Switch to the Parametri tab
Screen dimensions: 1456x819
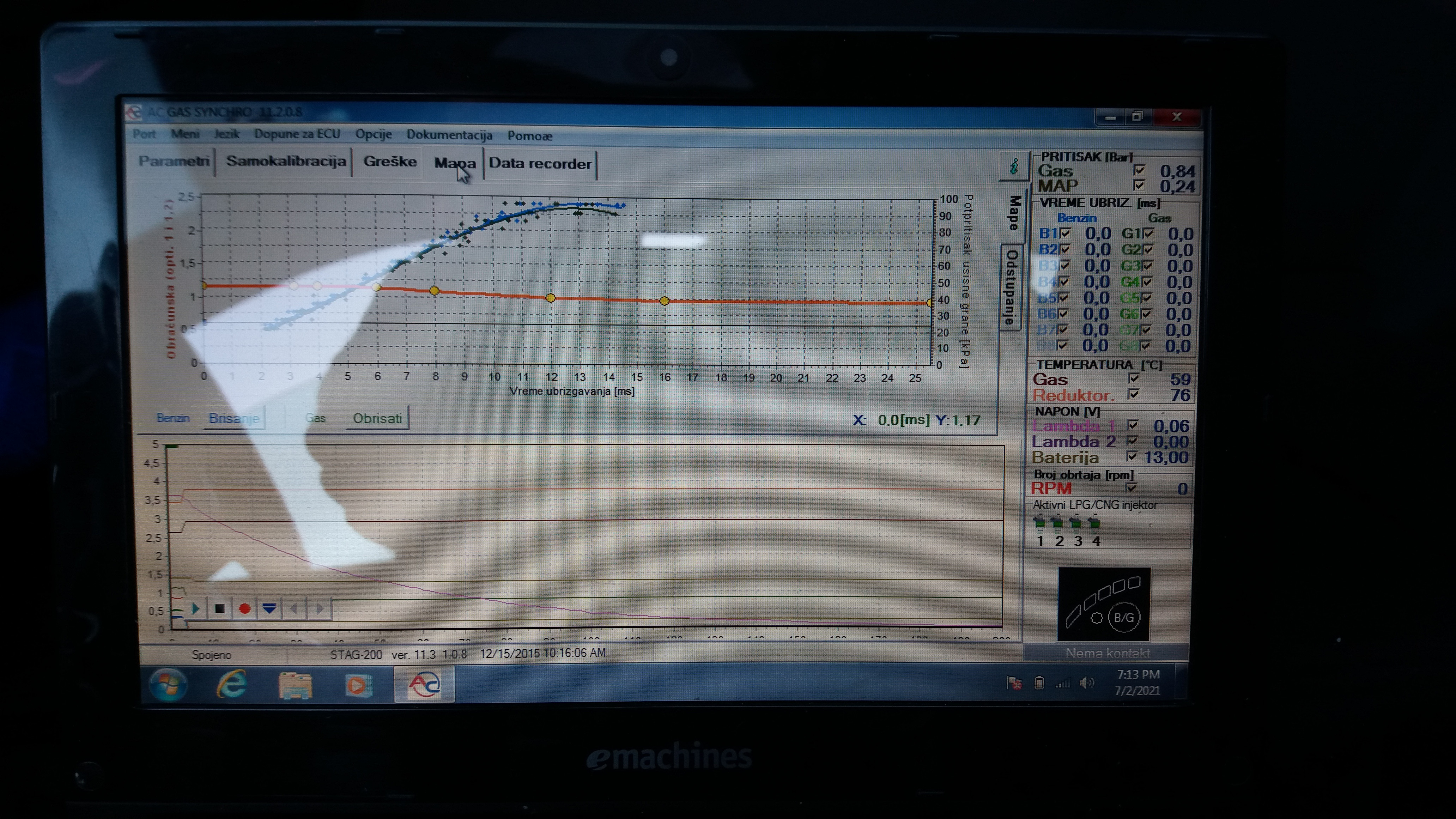point(174,161)
